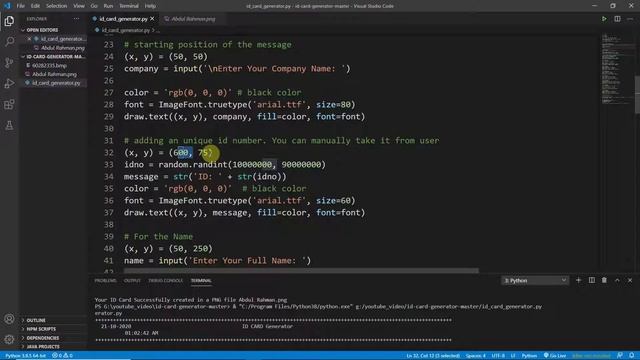Expand the Outline section
The height and width of the screenshot is (360, 640).
tap(36, 320)
